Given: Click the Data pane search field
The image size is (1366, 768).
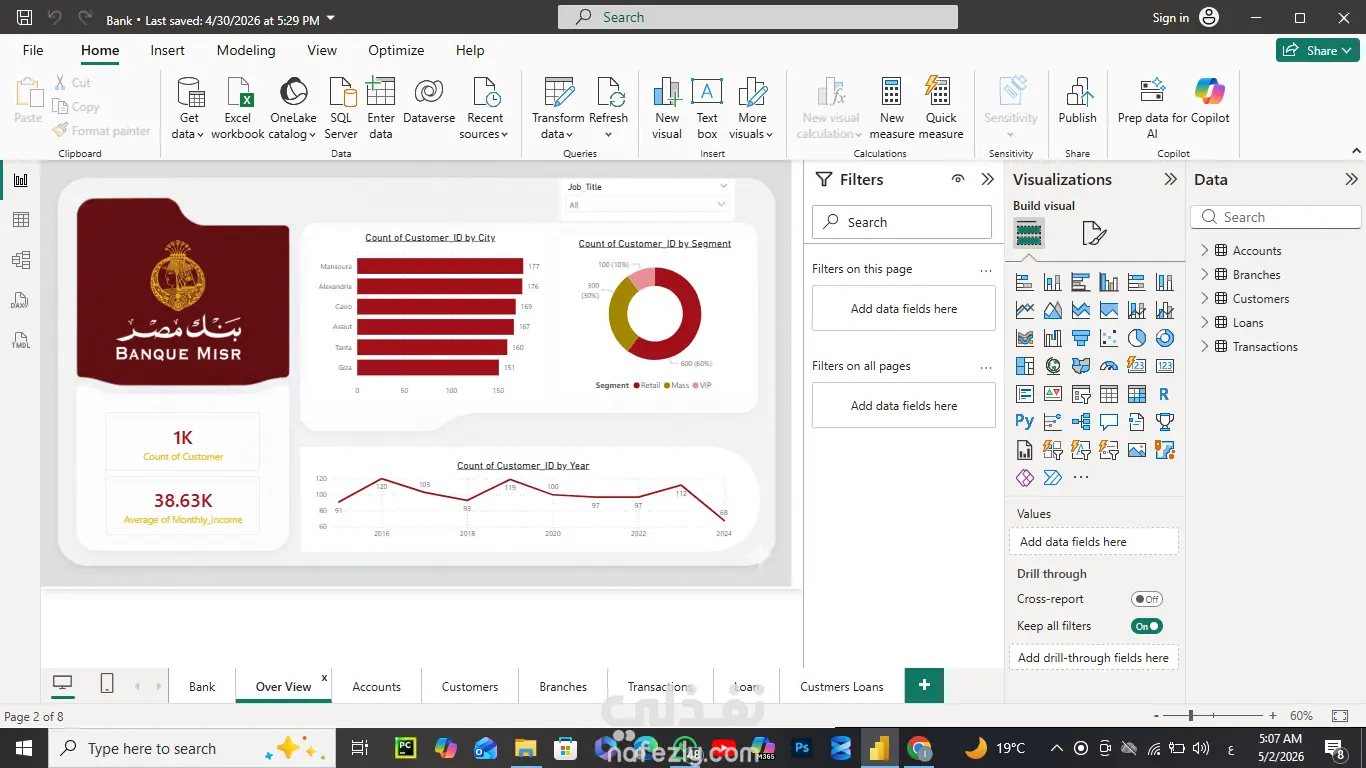Looking at the screenshot, I should pyautogui.click(x=1276, y=217).
